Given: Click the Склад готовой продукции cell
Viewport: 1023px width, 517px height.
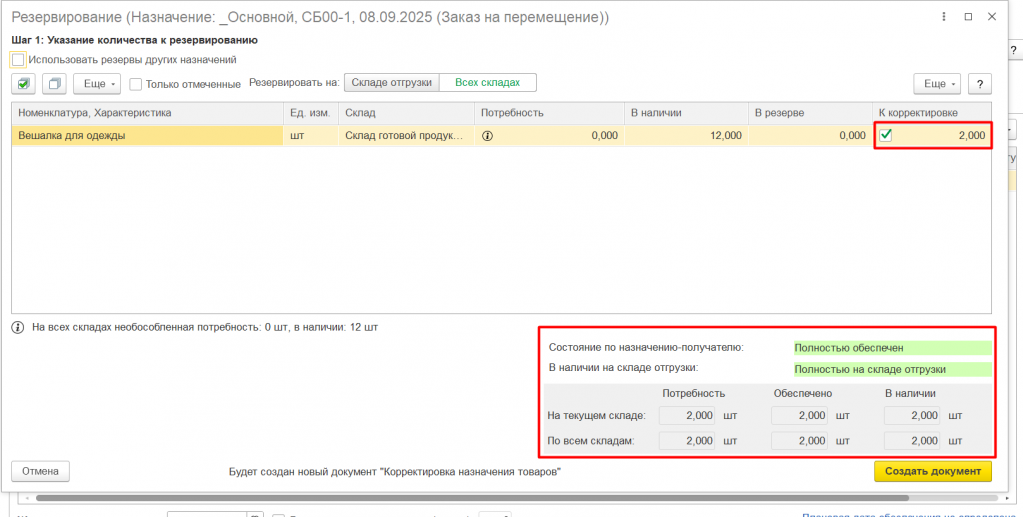Looking at the screenshot, I should [x=406, y=136].
